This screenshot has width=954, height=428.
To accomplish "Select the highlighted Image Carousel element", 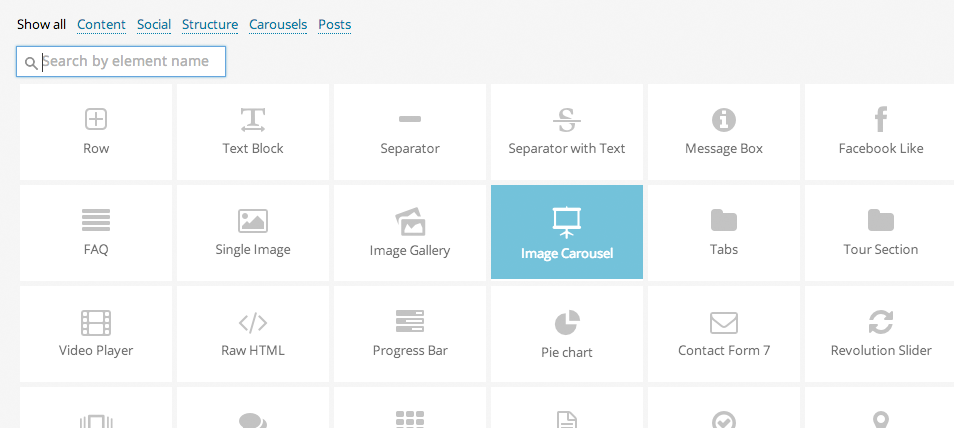I will tap(567, 232).
